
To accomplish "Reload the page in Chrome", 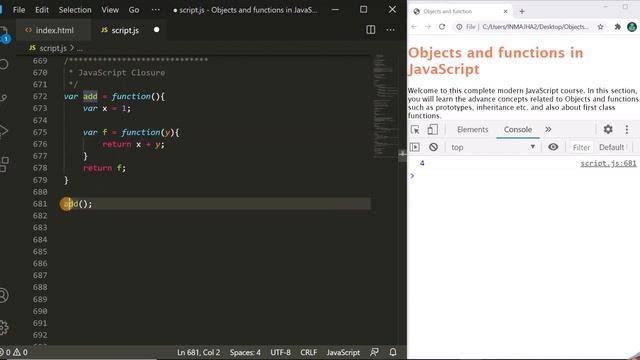I will pos(442,27).
